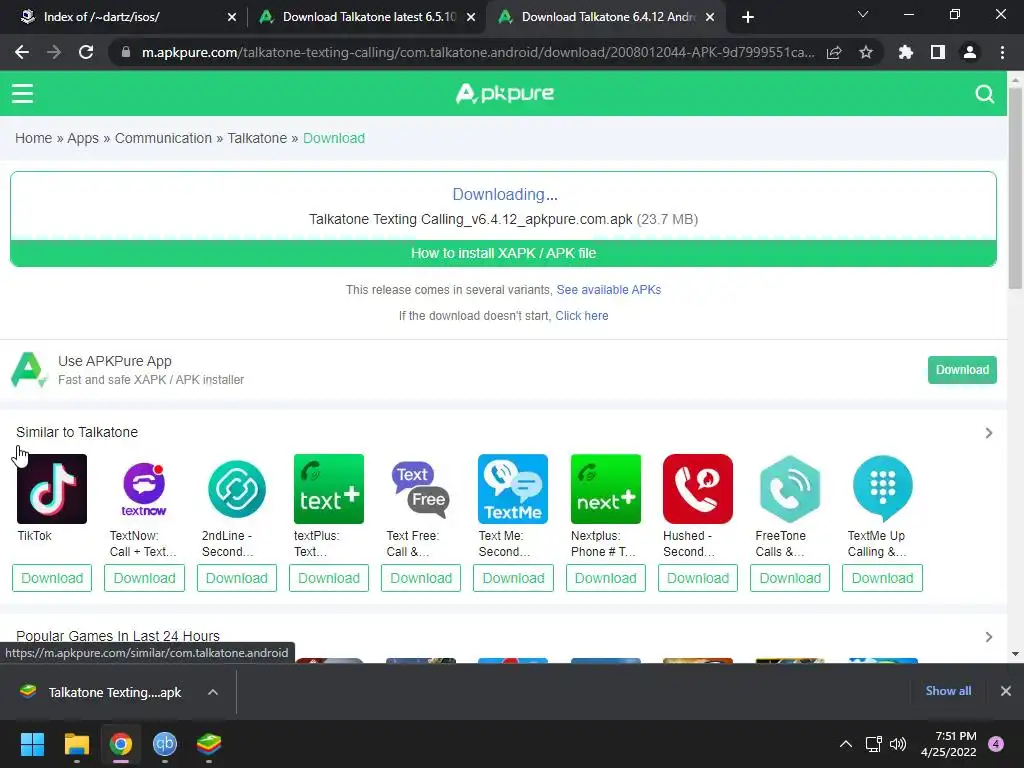Reload the current page
This screenshot has height=768, width=1024.
86,52
